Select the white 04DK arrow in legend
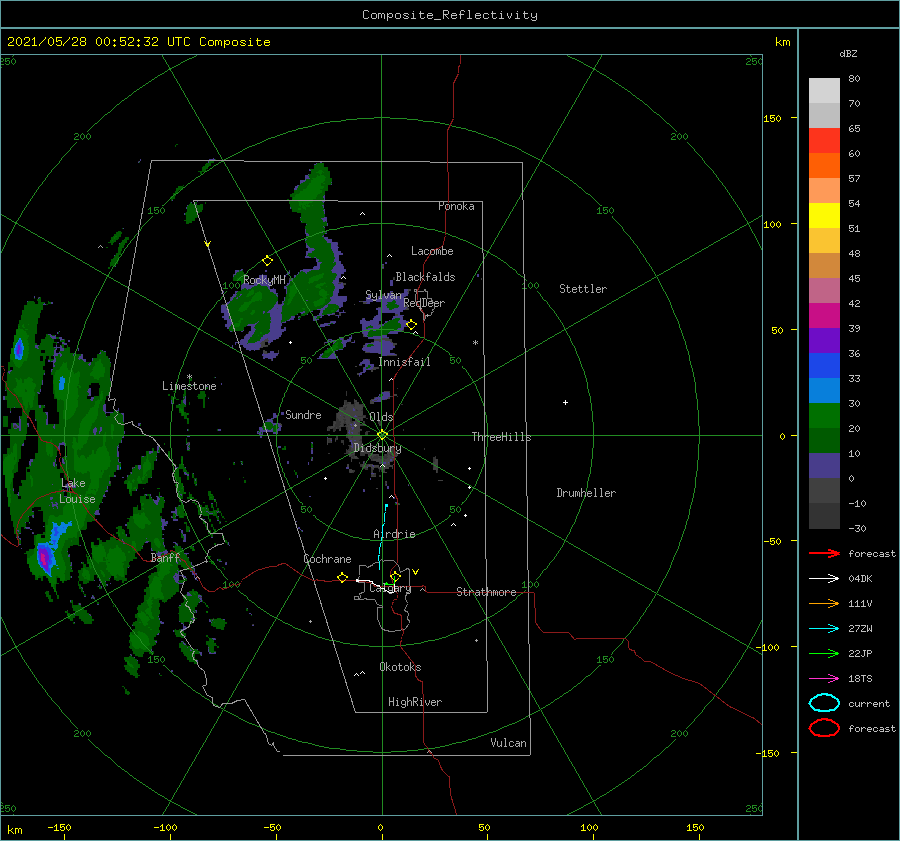Viewport: 900px width, 841px height. click(x=824, y=578)
